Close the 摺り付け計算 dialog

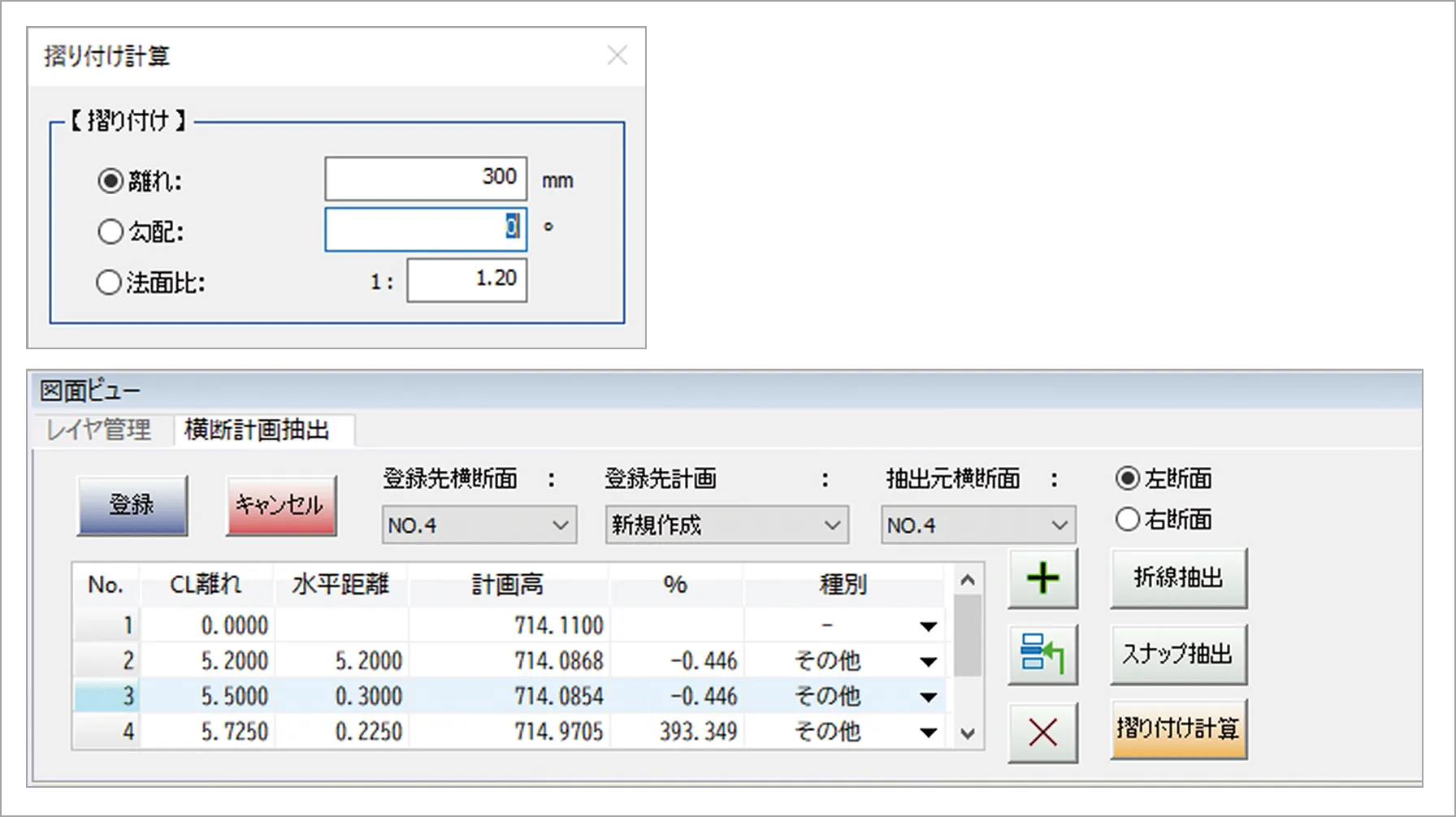pyautogui.click(x=617, y=55)
